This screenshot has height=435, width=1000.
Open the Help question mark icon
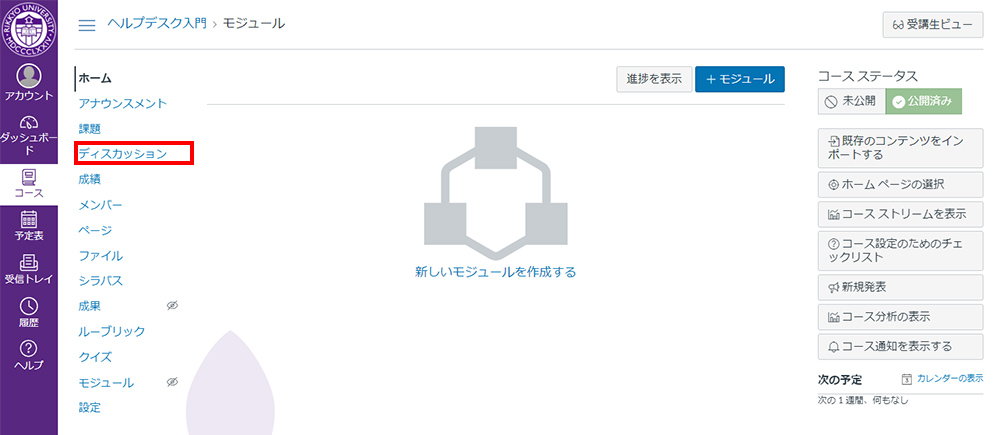tap(29, 349)
